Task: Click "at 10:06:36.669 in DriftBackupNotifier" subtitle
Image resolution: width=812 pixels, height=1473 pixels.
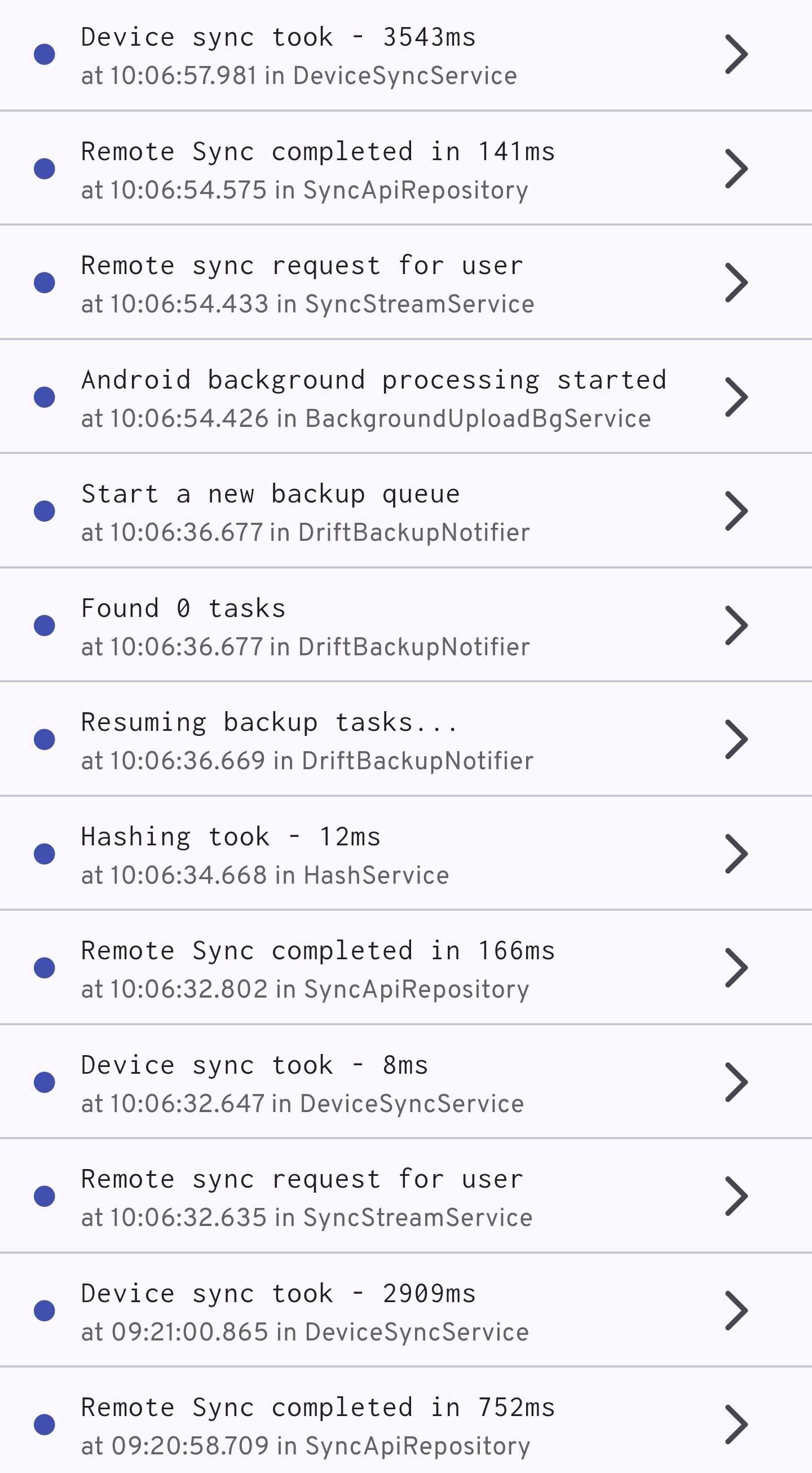Action: [308, 761]
